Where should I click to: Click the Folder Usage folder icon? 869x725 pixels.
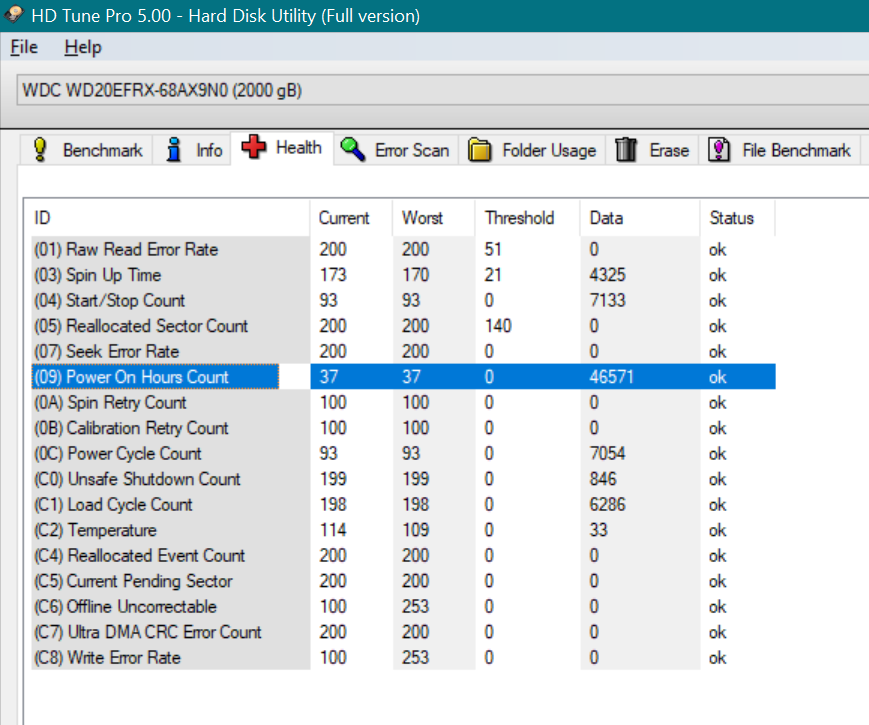pos(480,150)
